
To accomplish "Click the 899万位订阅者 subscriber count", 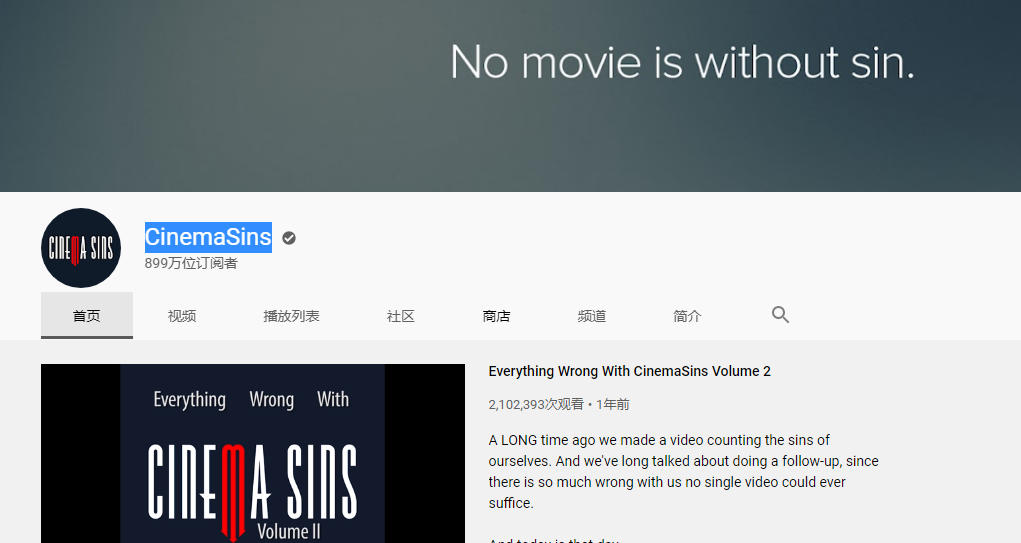I will point(191,263).
